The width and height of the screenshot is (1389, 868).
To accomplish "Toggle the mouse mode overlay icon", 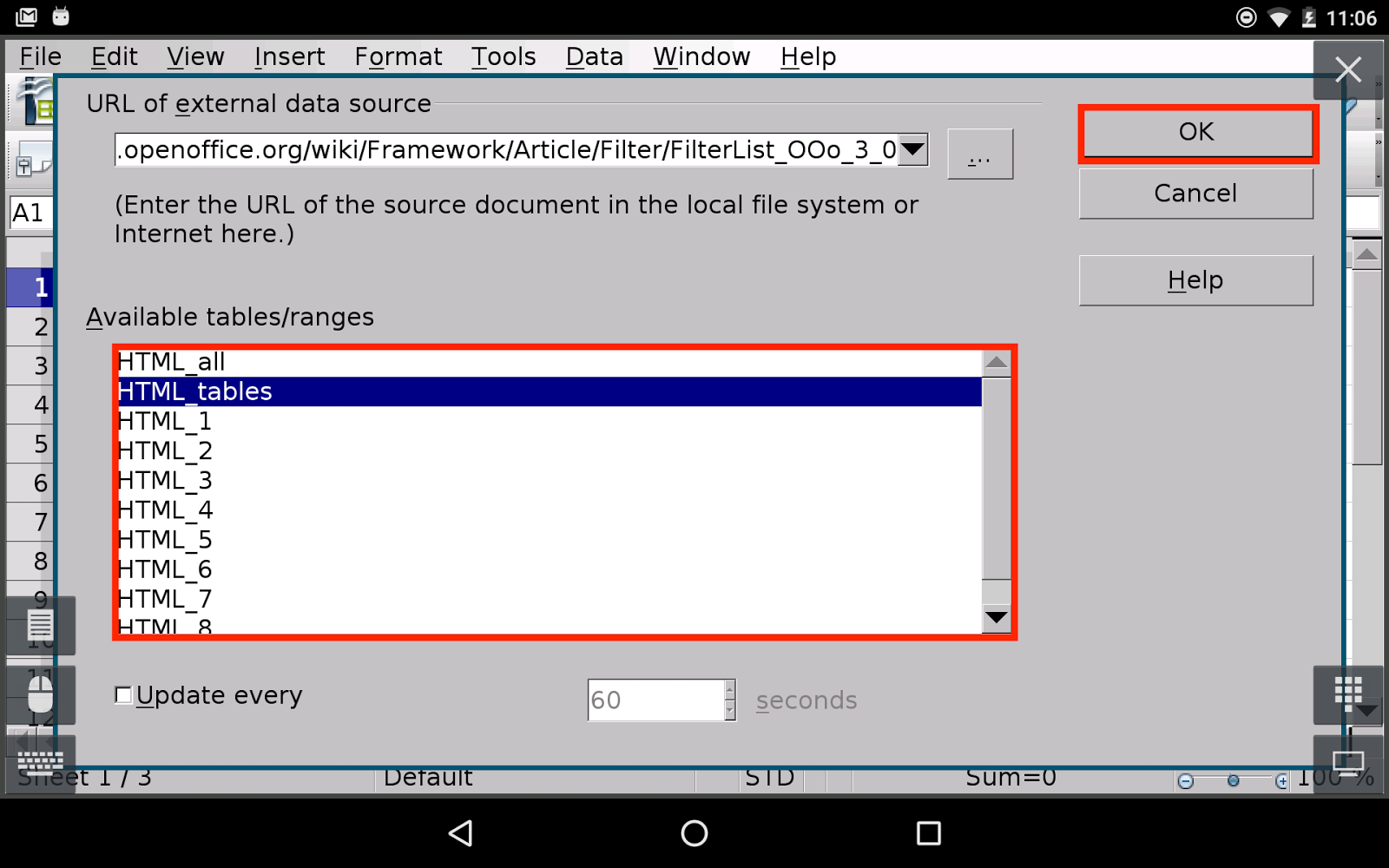I will coord(40,695).
